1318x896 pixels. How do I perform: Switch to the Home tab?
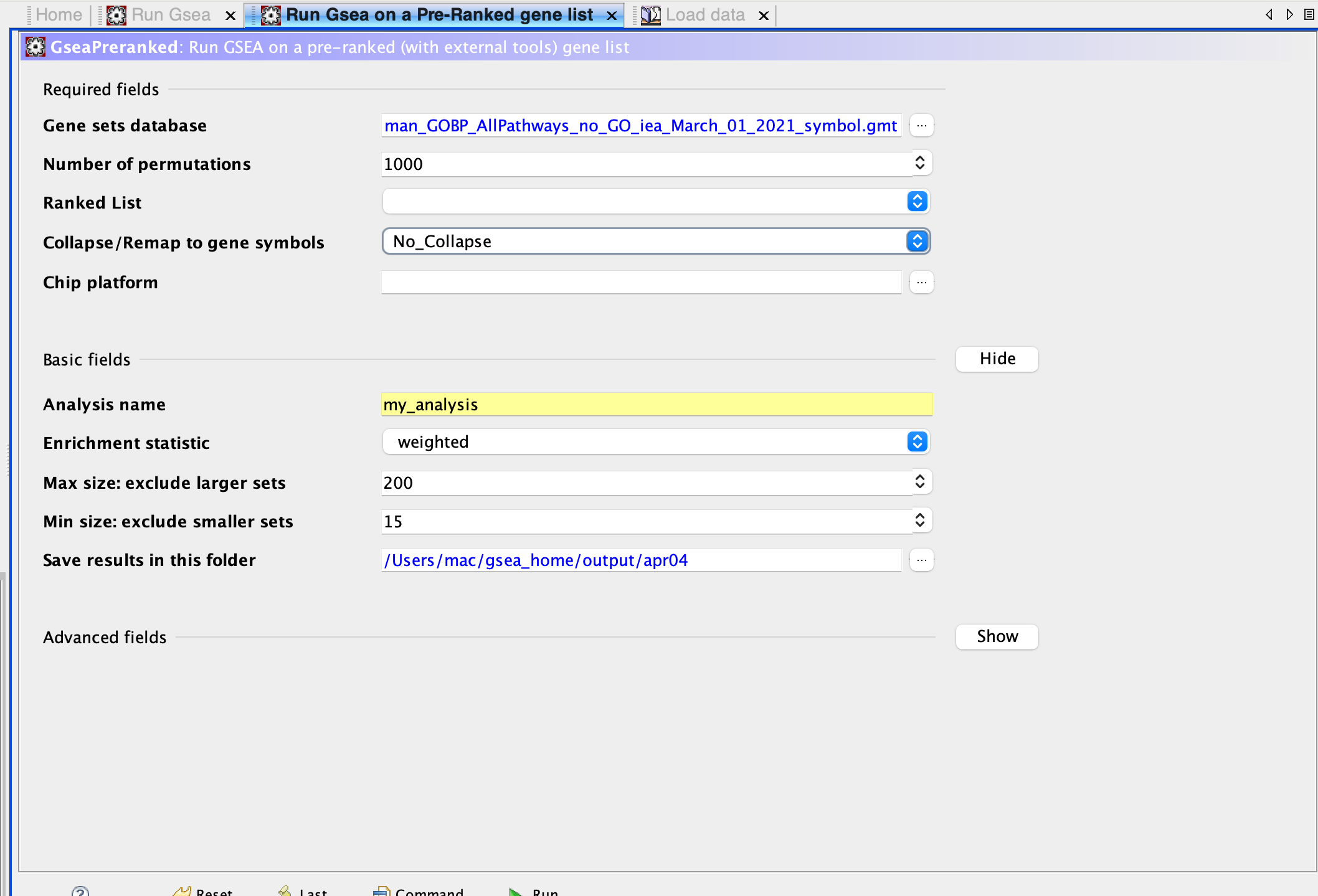(59, 15)
